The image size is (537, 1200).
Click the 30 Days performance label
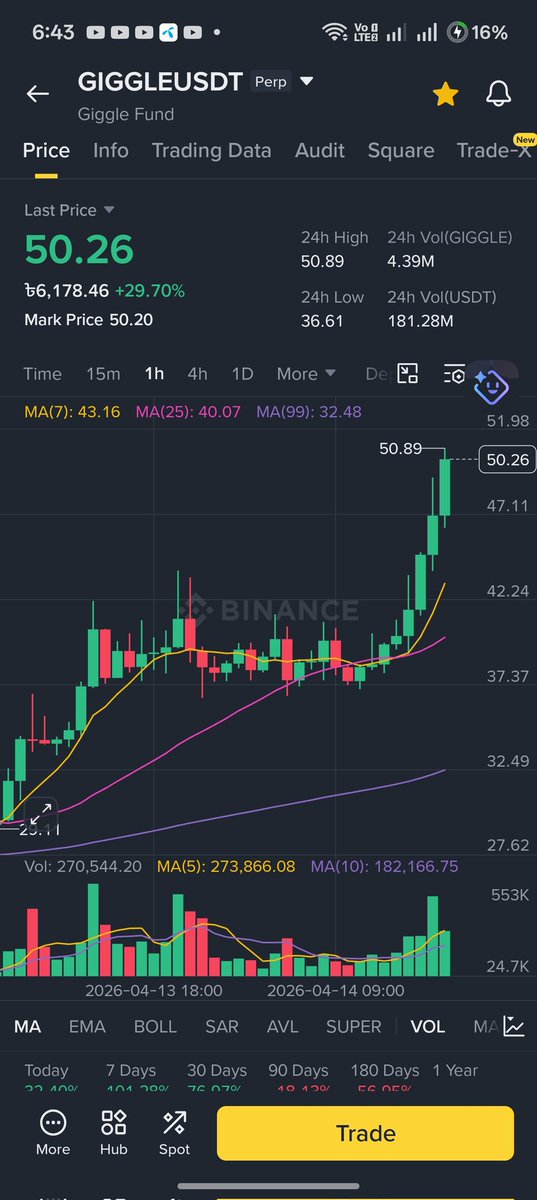tap(217, 1070)
